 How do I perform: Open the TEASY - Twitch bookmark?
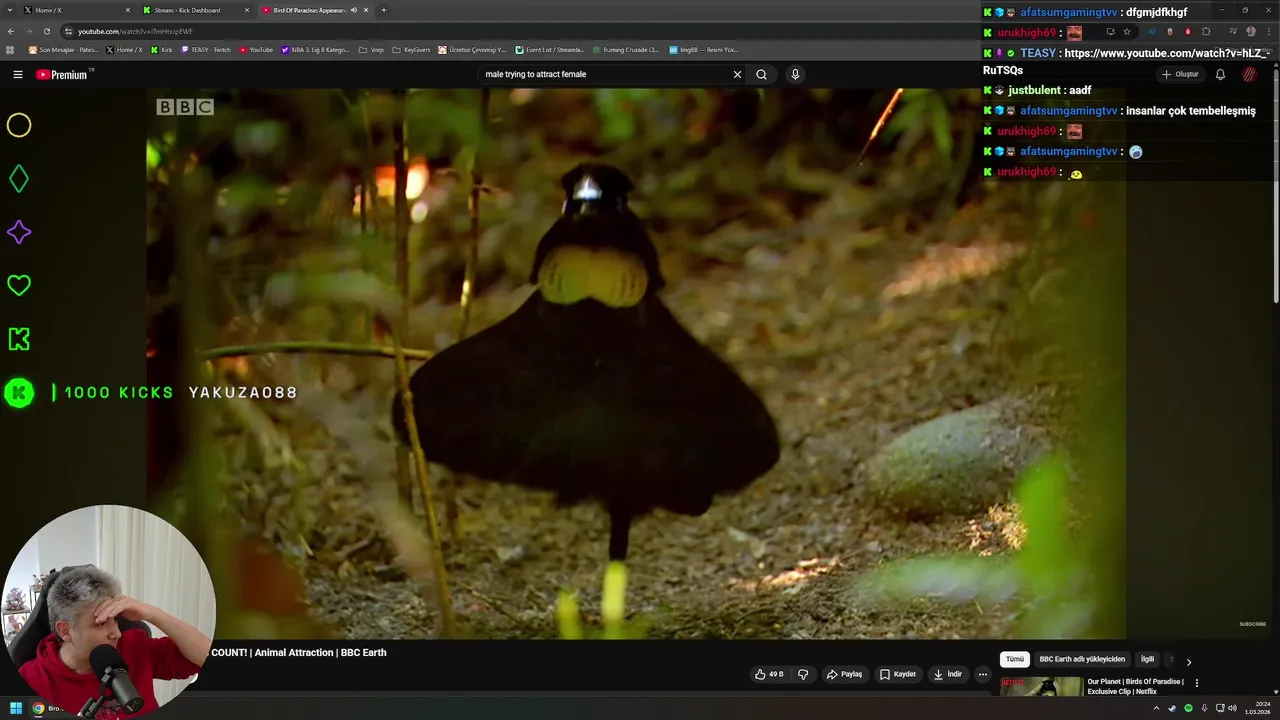[206, 49]
